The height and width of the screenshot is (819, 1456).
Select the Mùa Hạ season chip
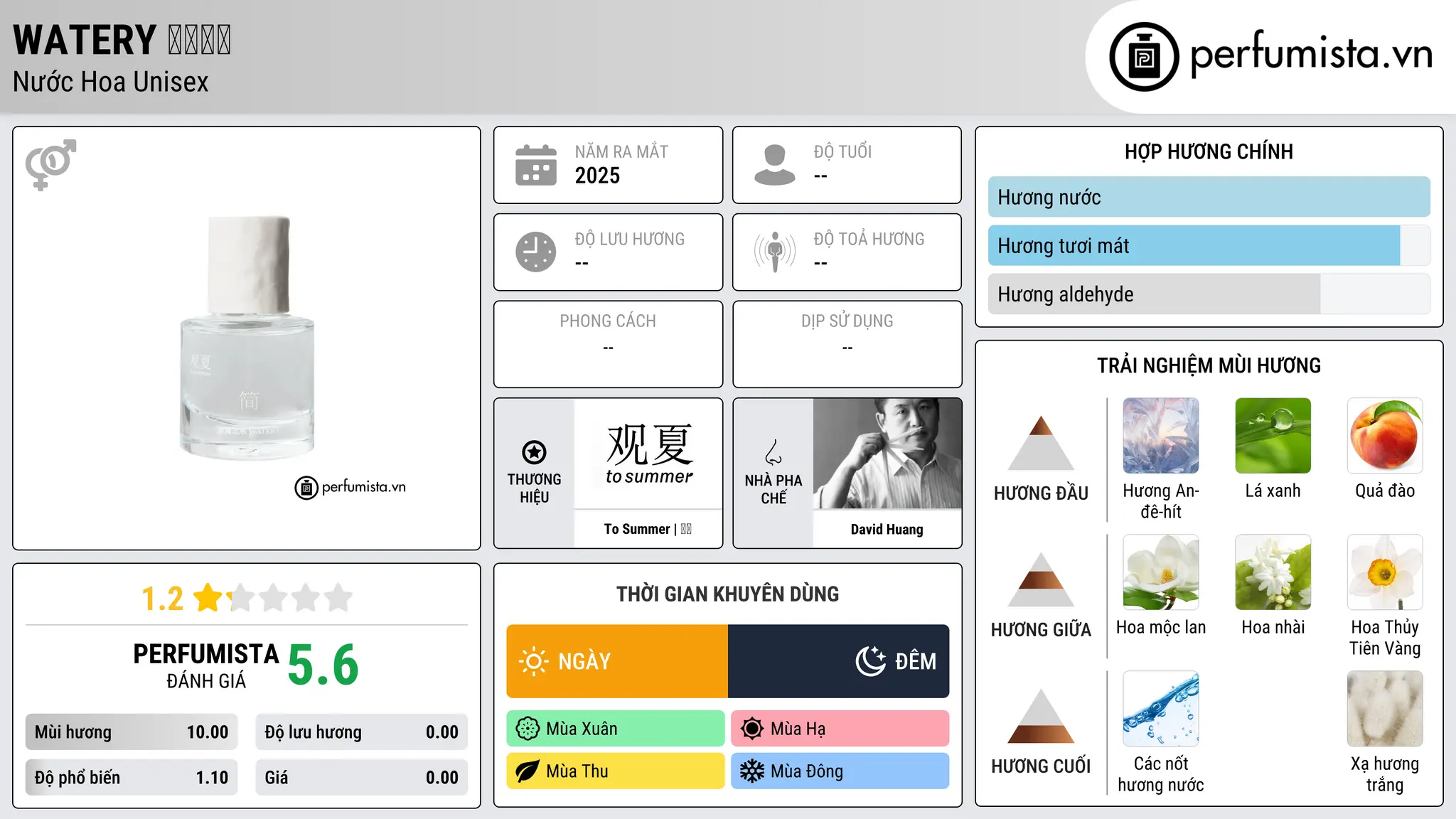point(840,729)
